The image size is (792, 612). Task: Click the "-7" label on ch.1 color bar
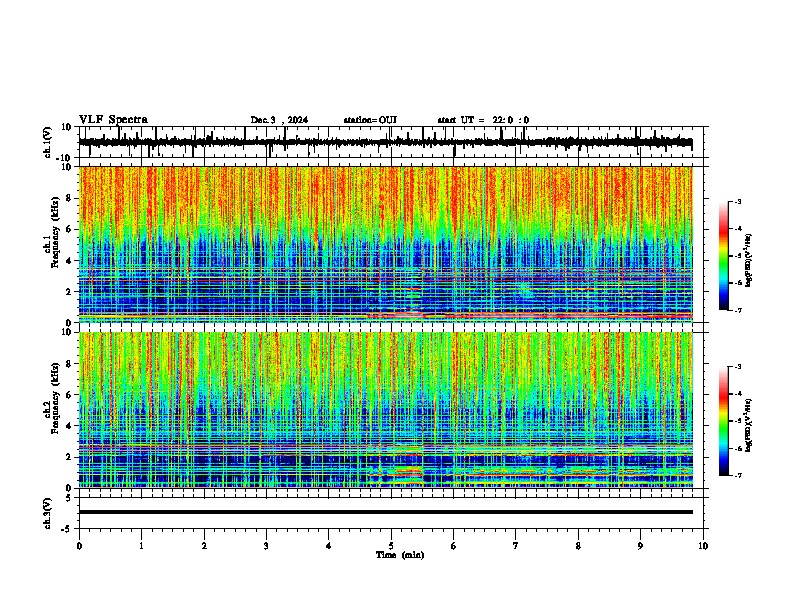738,311
